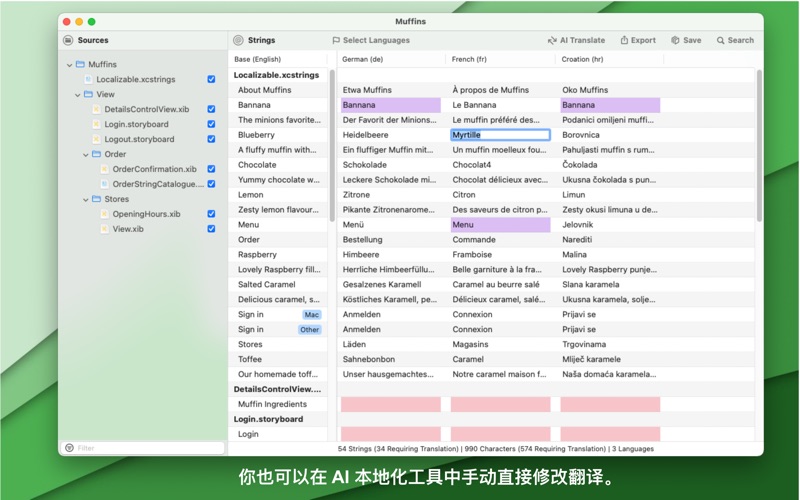Toggle the Logout.storyboard checkbox
The height and width of the screenshot is (500, 800).
(x=211, y=139)
